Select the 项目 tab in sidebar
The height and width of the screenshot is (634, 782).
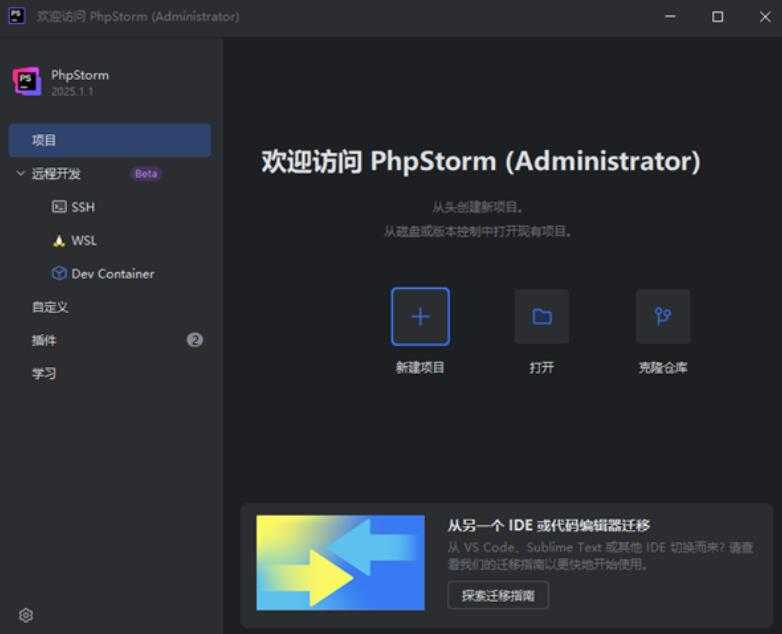[110, 141]
